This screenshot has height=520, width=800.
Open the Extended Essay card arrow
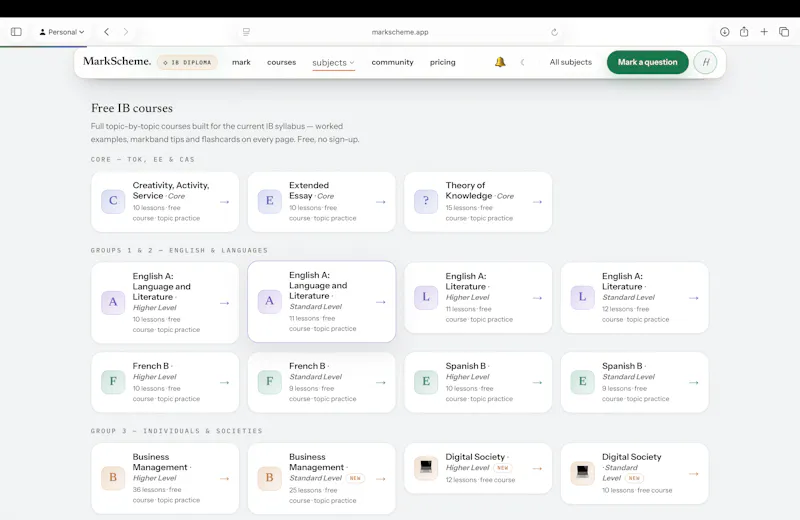381,202
